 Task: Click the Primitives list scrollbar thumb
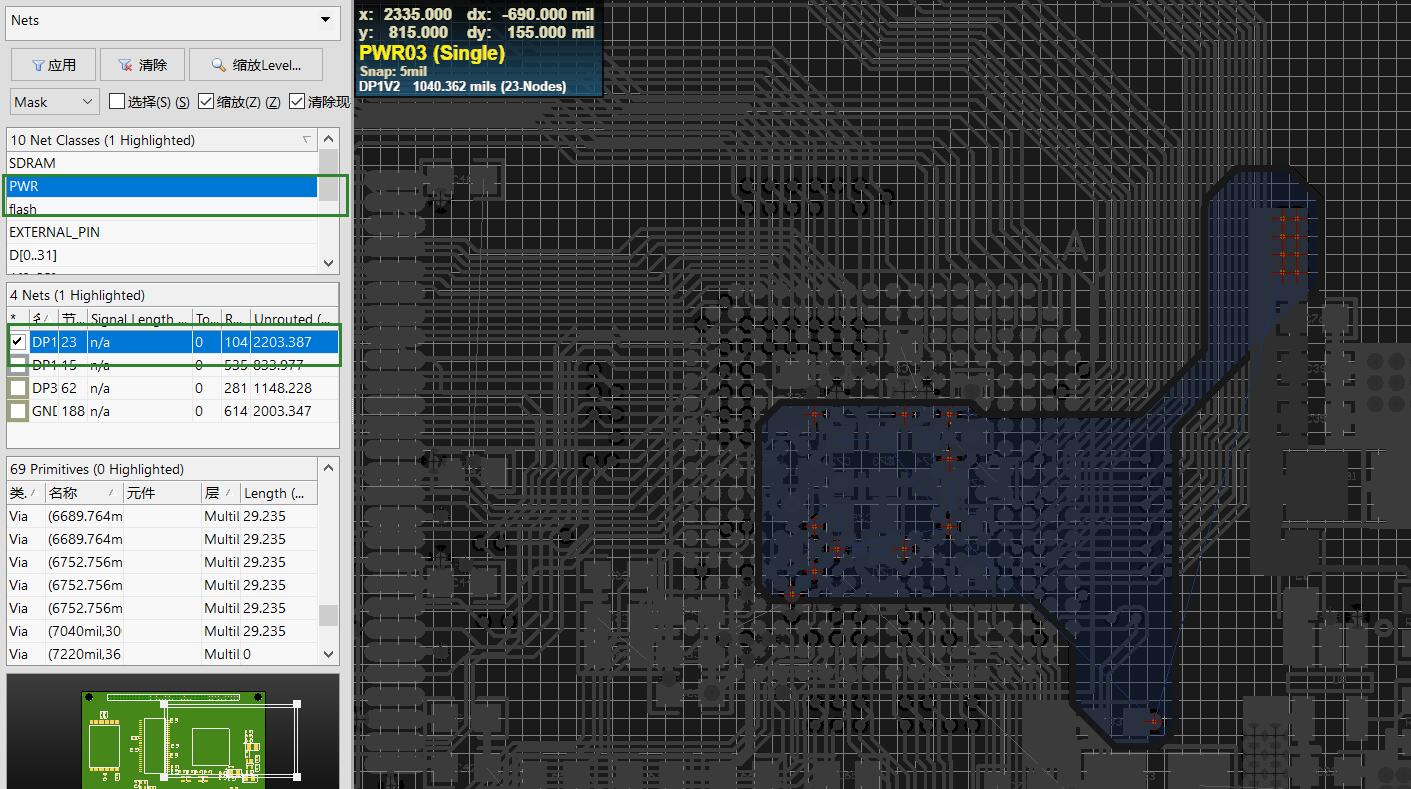pyautogui.click(x=328, y=614)
